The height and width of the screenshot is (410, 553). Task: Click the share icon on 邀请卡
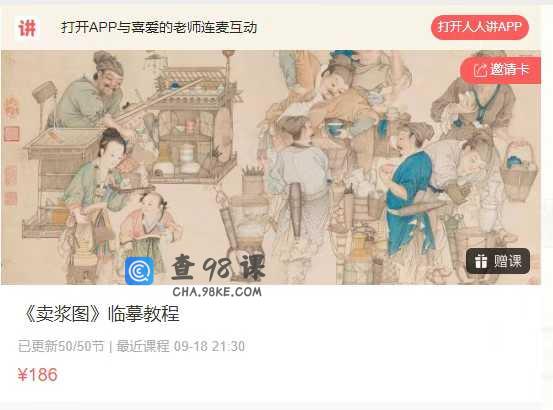click(x=480, y=70)
